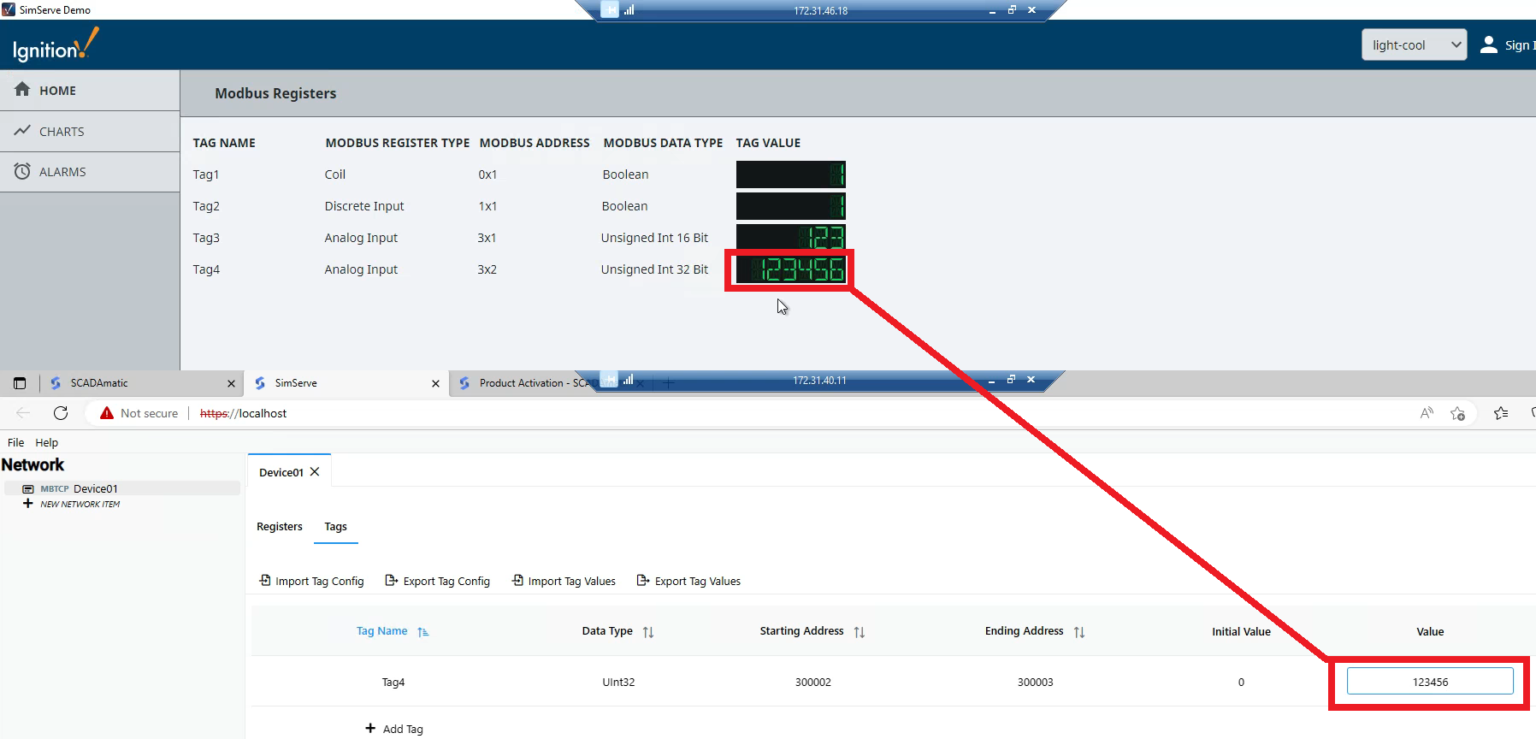The image size is (1536, 739).
Task: Toggle sort order on the Data Type column
Action: (650, 631)
